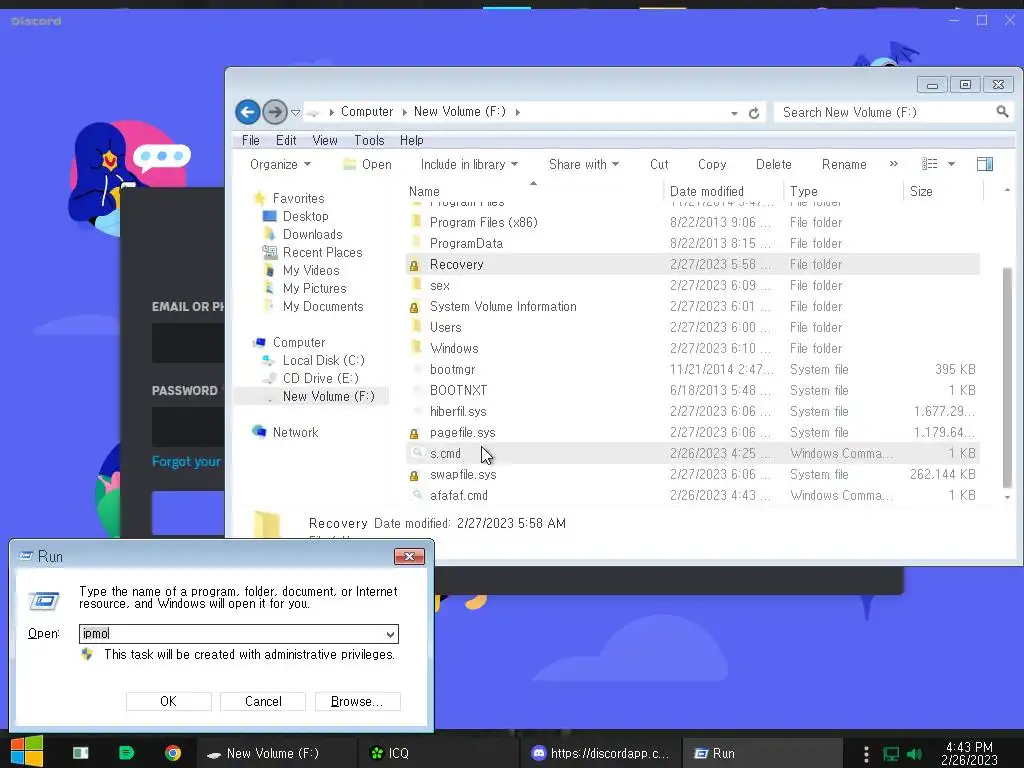Click the volume speaker icon in tray
Screen dimensions: 1024x768
click(x=914, y=754)
